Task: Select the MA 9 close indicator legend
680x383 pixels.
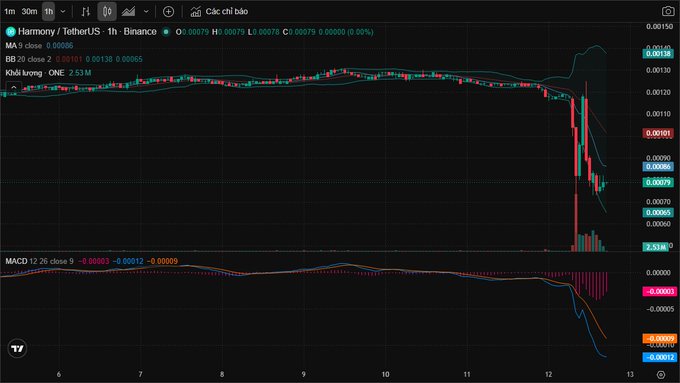Action: (24, 46)
